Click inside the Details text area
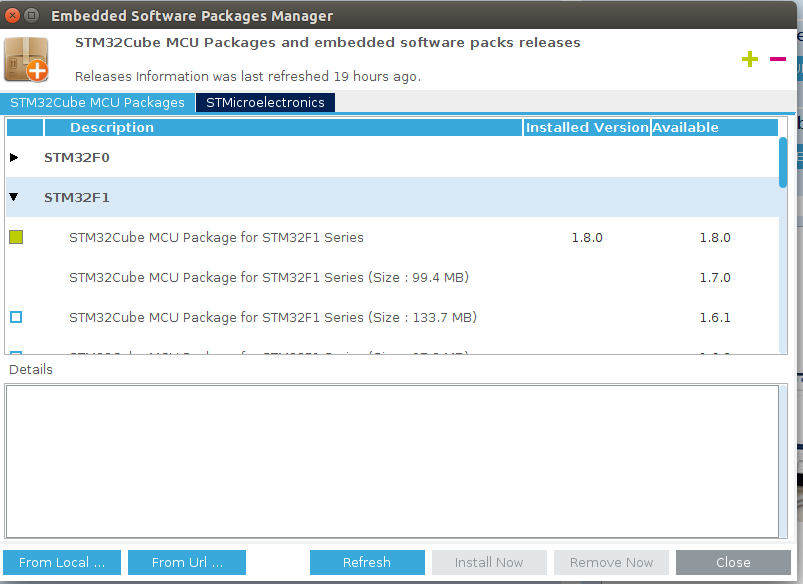 point(392,461)
